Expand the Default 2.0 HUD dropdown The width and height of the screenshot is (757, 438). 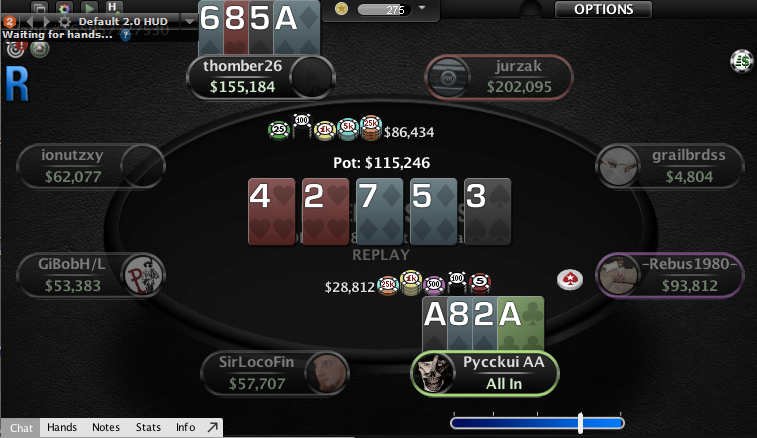pos(190,21)
